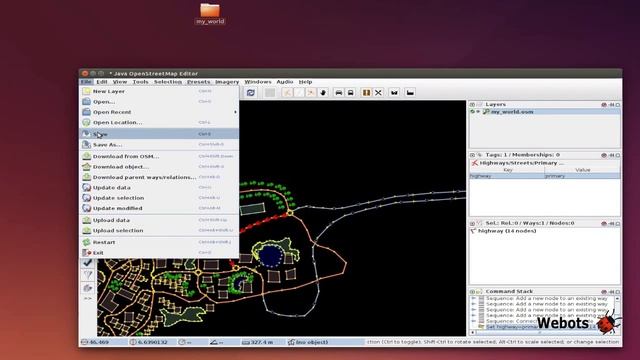Choose Save As... from File menu
The width and height of the screenshot is (640, 360).
tap(159, 144)
